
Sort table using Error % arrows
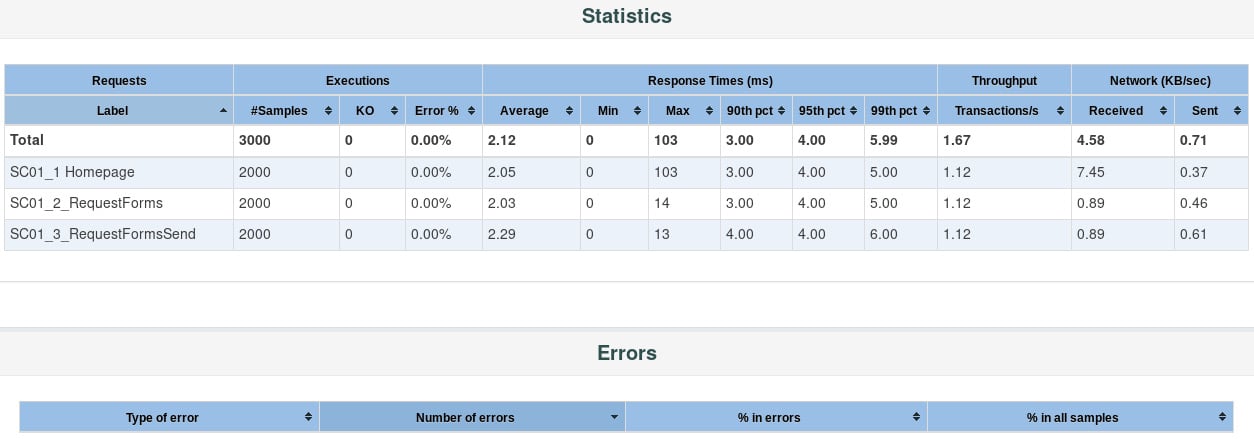coord(471,111)
